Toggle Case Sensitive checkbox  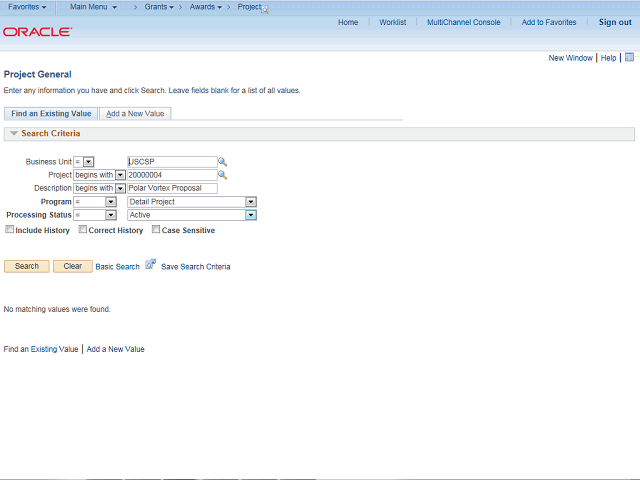(x=156, y=229)
